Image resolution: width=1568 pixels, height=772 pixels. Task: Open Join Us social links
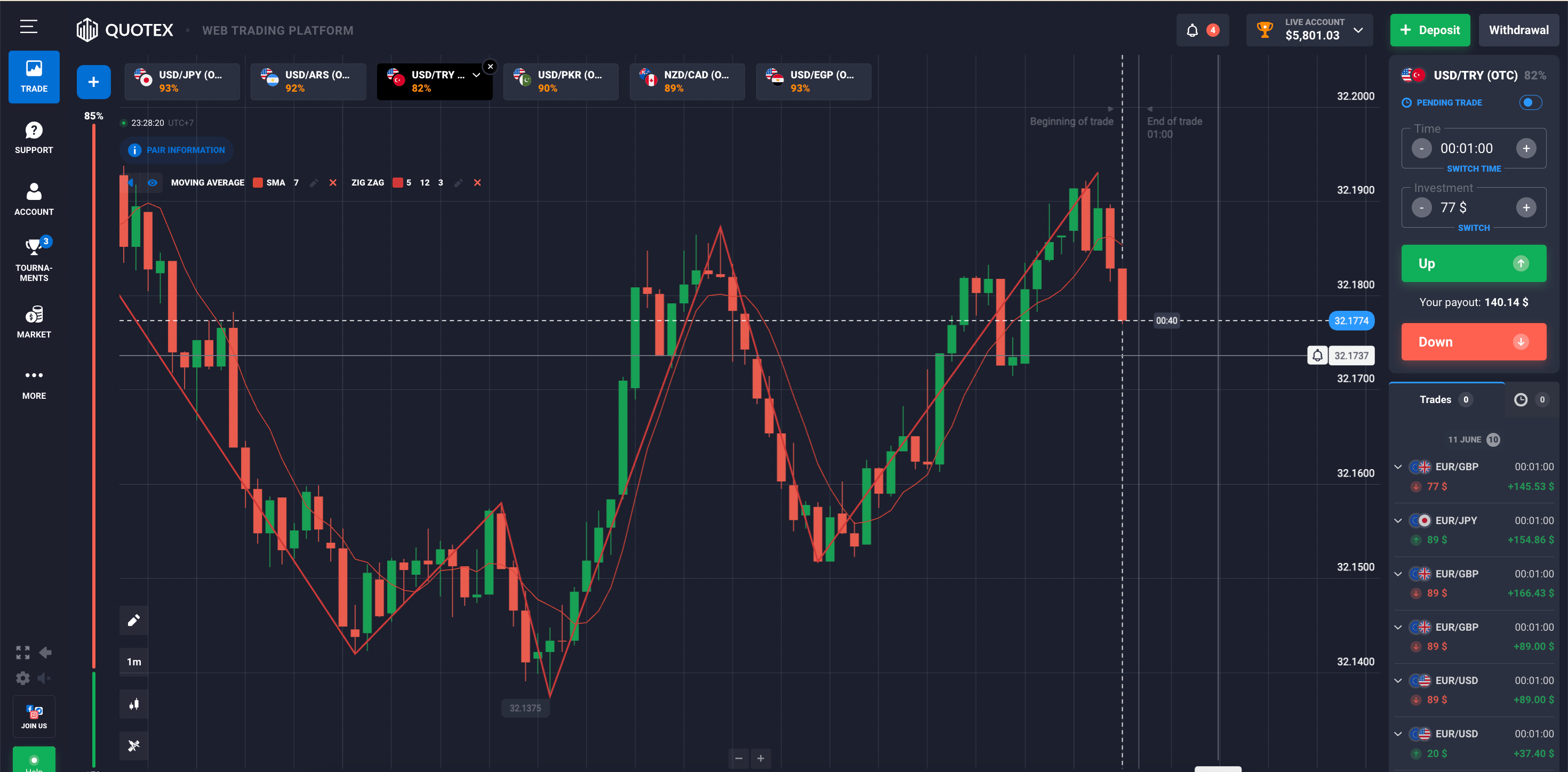coord(34,716)
